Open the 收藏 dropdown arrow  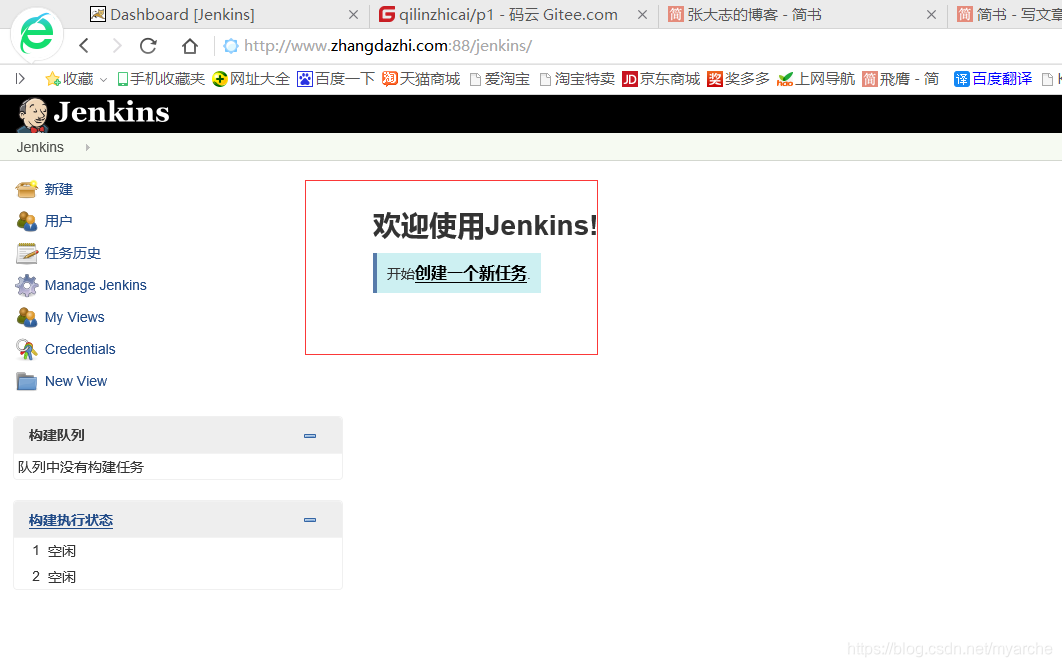[x=104, y=80]
